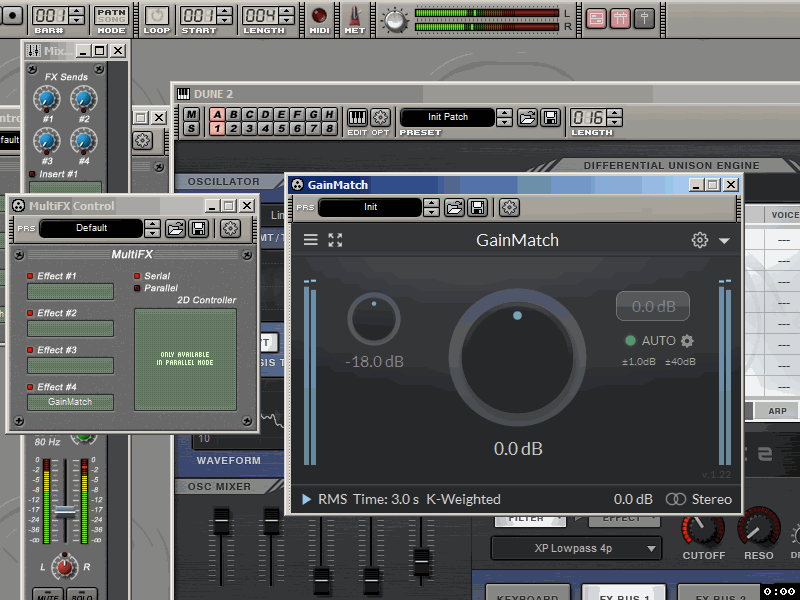Screen dimensions: 800x600
Task: Toggle the Insert #1 LED in Mixer
Action: tap(32, 174)
